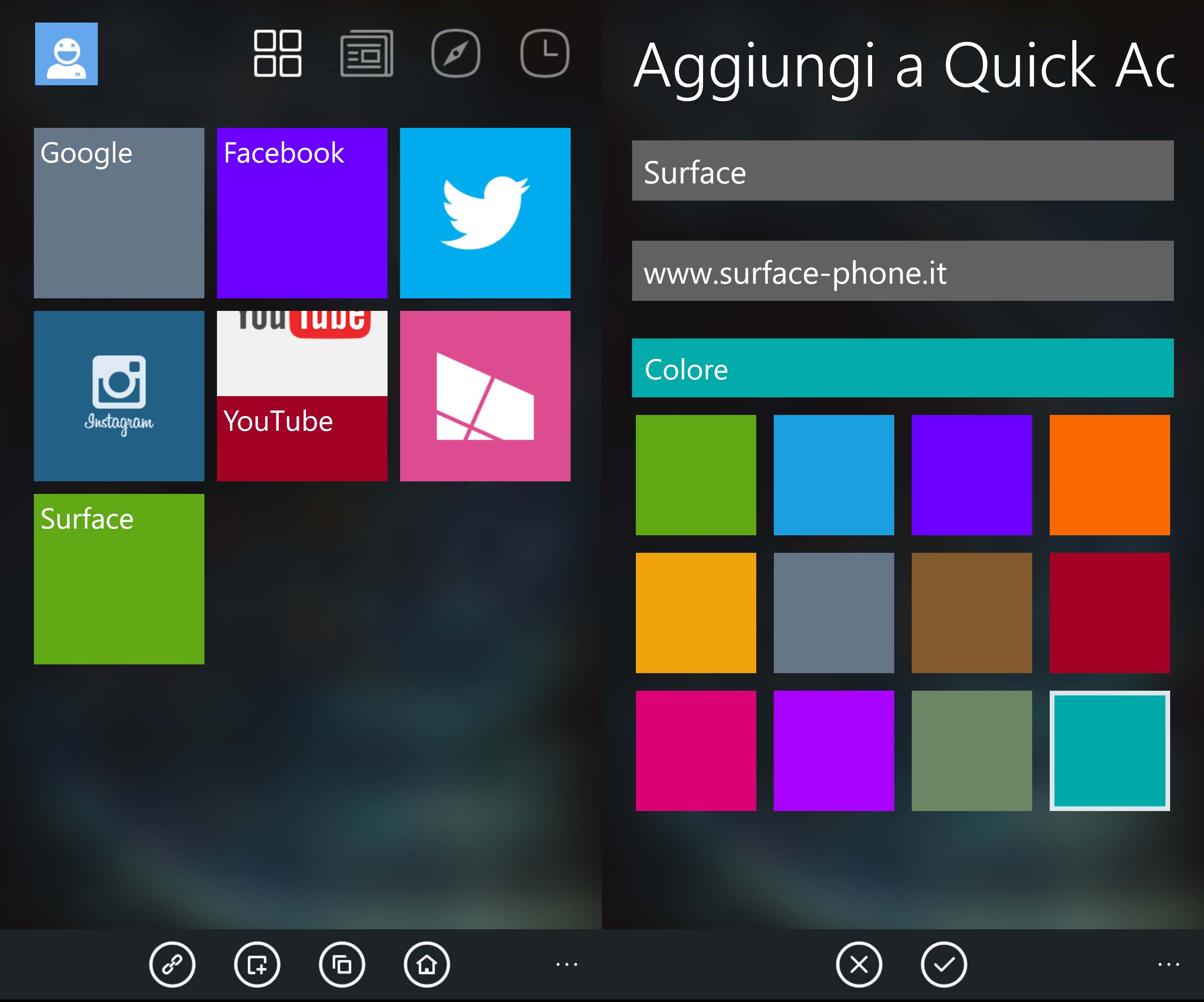Select the sky blue color swatch
Viewport: 1204px width, 1002px height.
pos(834,476)
